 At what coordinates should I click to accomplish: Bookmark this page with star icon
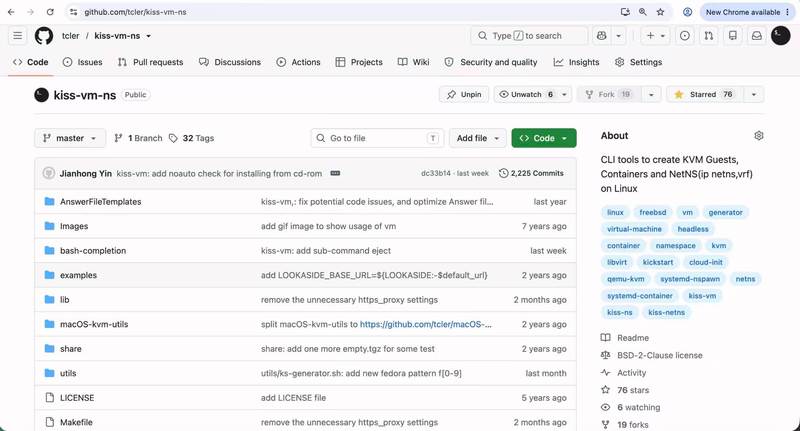[660, 12]
